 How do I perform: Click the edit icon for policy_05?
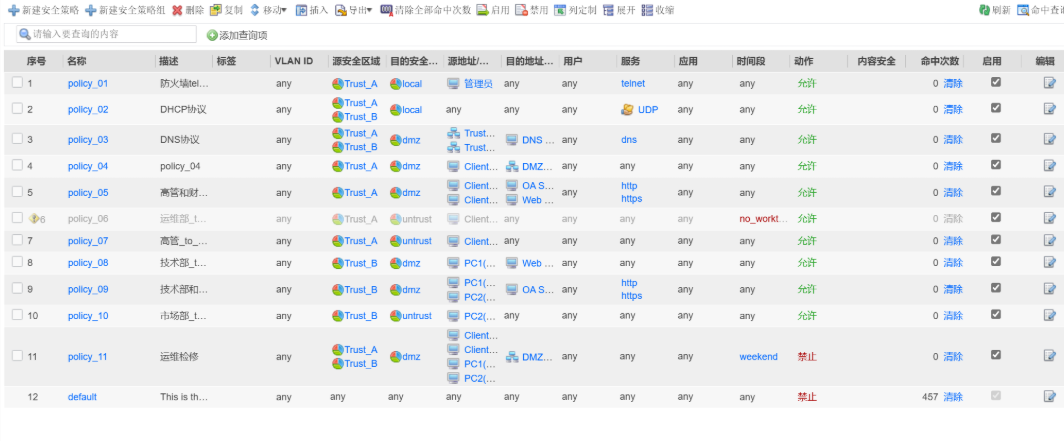click(1050, 192)
